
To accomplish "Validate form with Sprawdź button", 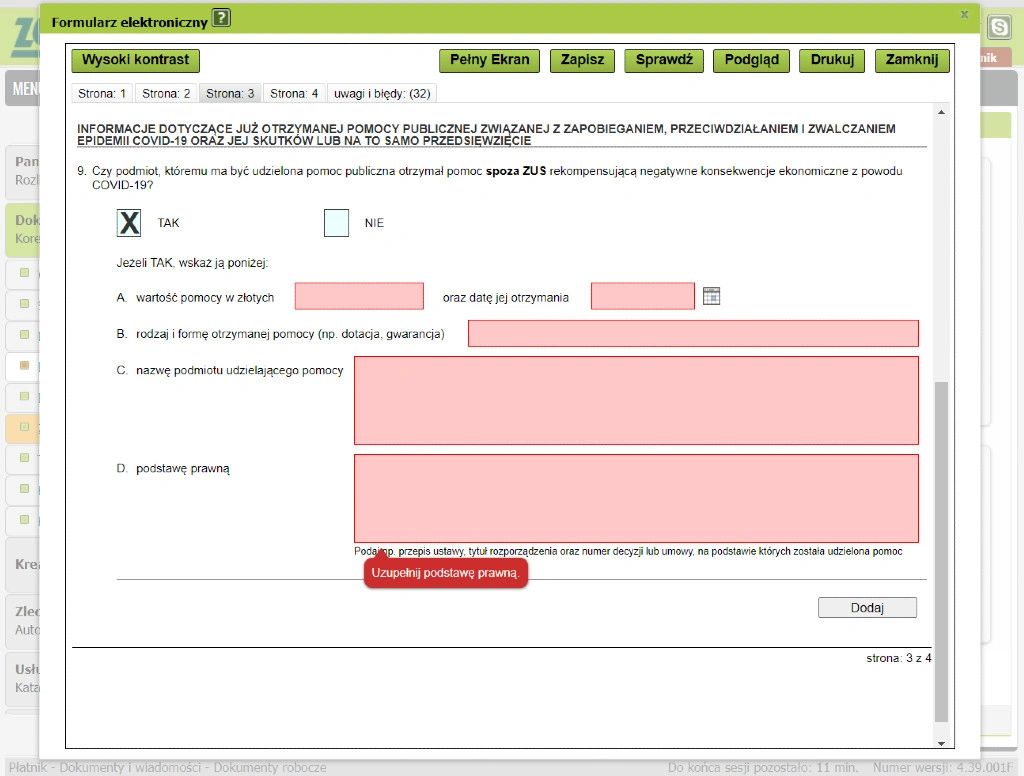I will point(664,60).
